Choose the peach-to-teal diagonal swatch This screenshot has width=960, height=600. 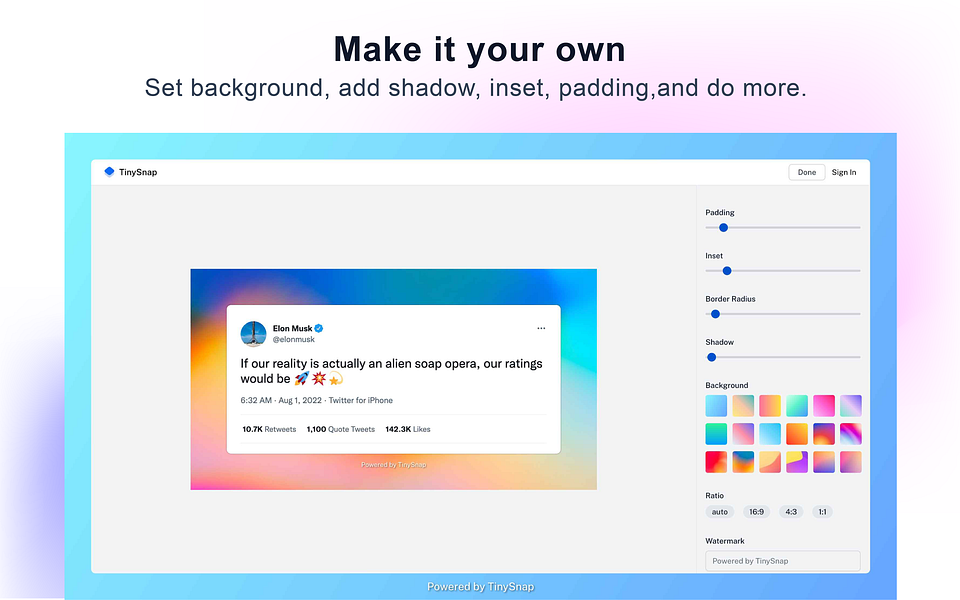point(743,406)
